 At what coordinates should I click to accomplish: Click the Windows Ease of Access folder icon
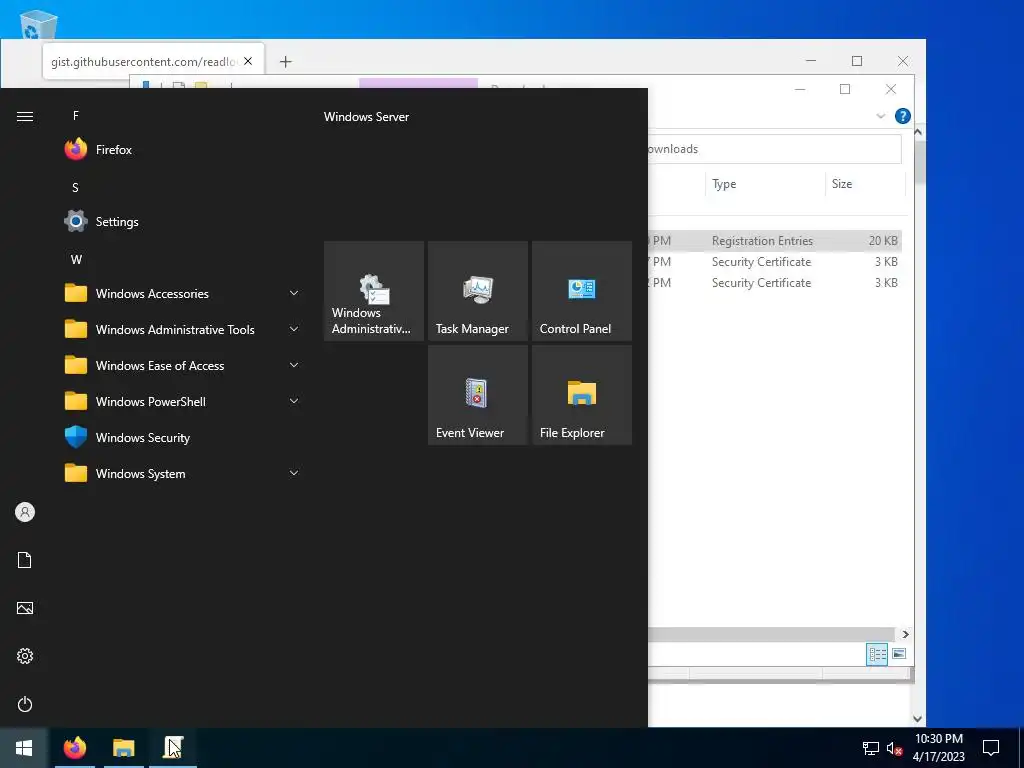(76, 365)
